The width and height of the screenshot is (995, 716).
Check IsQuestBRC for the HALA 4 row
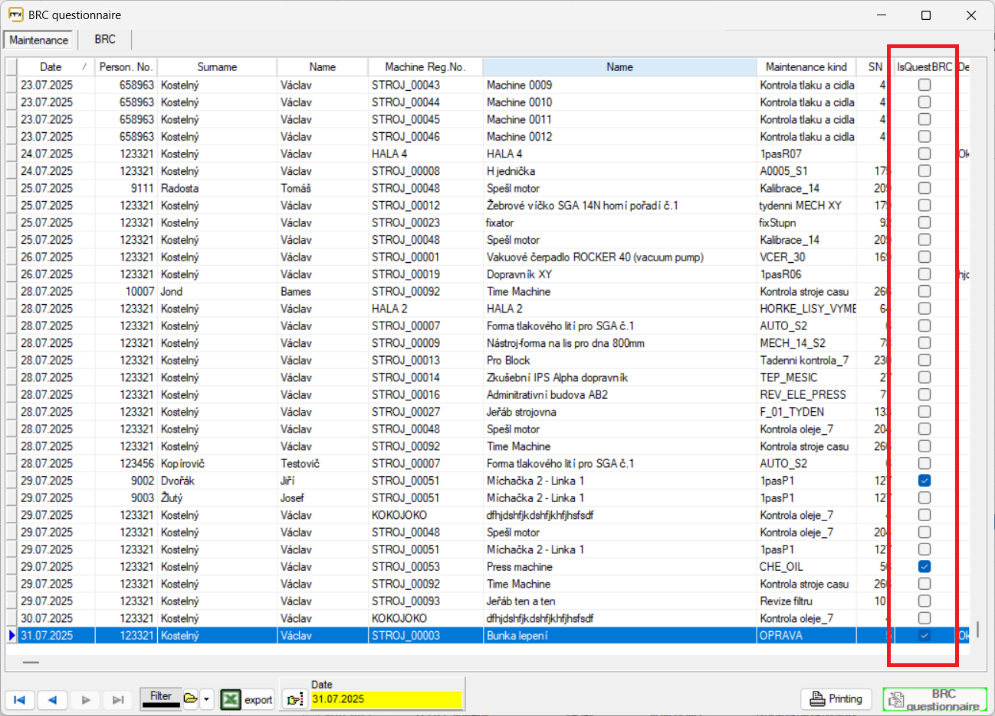[x=925, y=154]
